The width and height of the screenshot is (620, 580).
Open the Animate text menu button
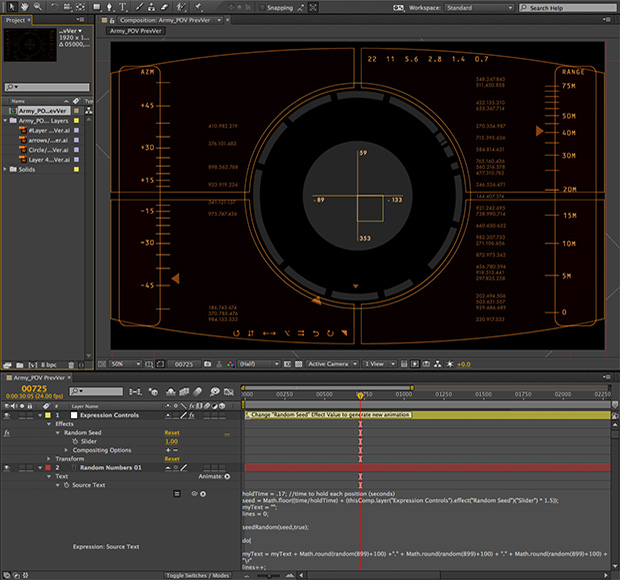[x=227, y=476]
